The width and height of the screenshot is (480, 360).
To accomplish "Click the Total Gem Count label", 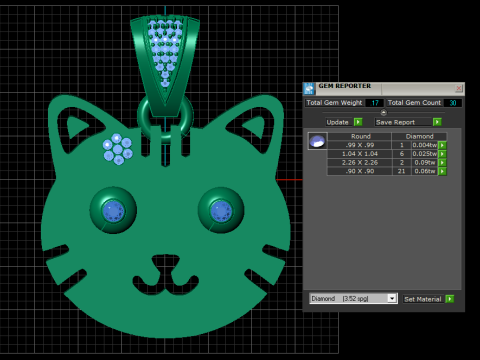I will (x=414, y=103).
